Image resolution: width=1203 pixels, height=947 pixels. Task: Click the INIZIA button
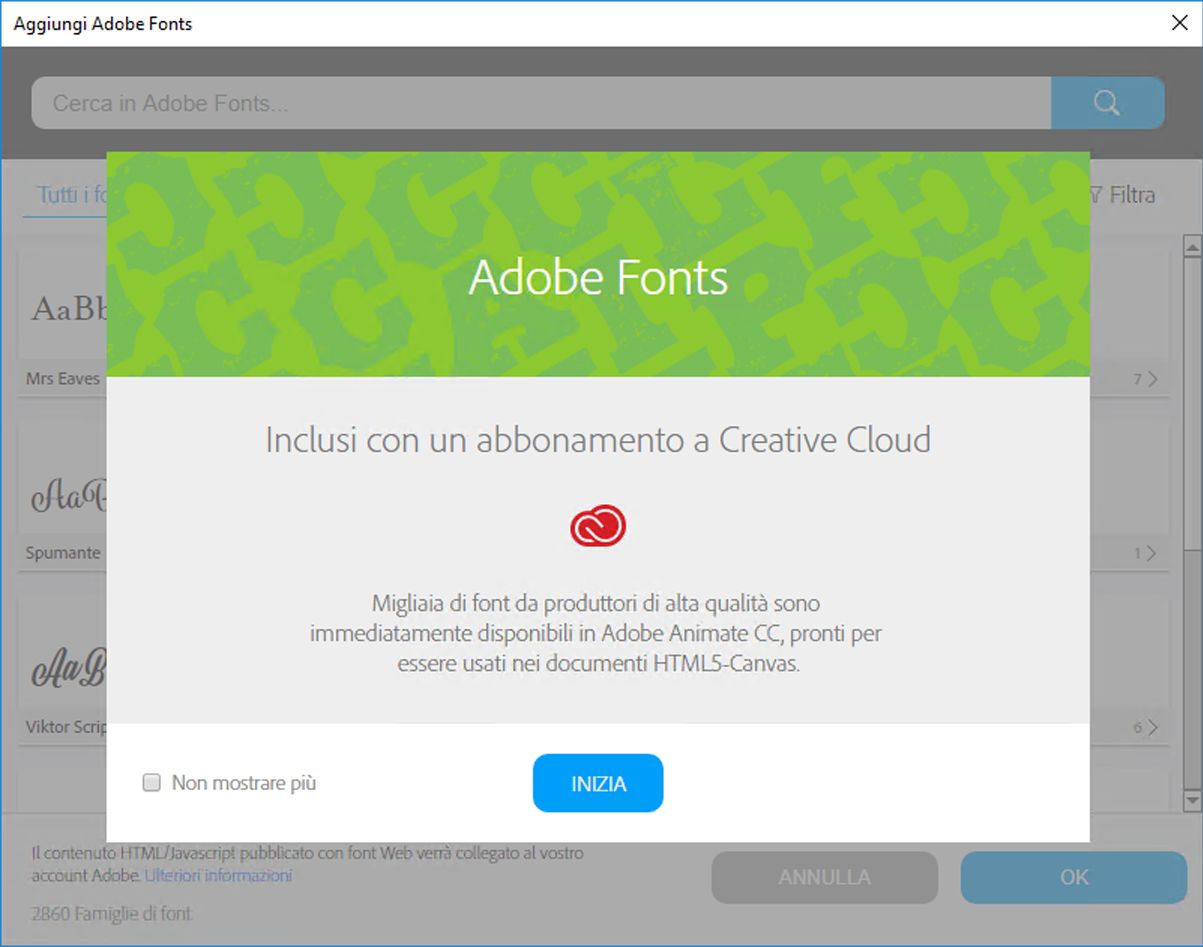(597, 783)
